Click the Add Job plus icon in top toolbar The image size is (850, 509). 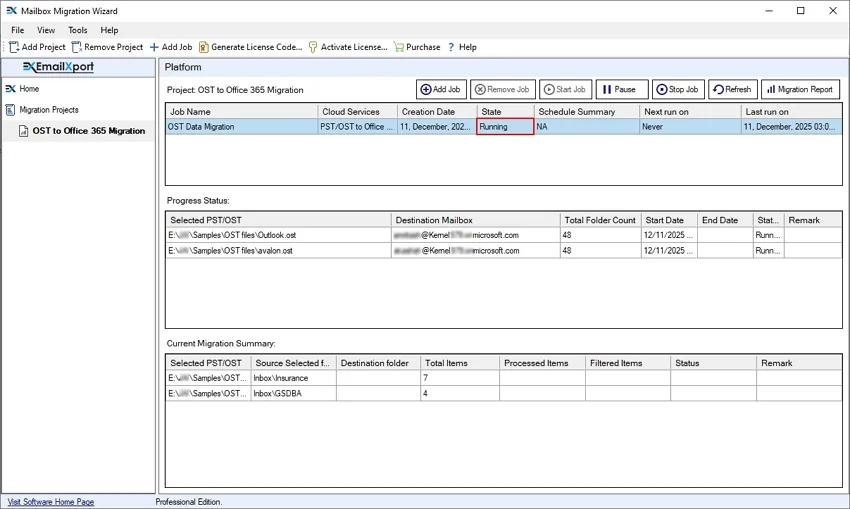click(154, 47)
